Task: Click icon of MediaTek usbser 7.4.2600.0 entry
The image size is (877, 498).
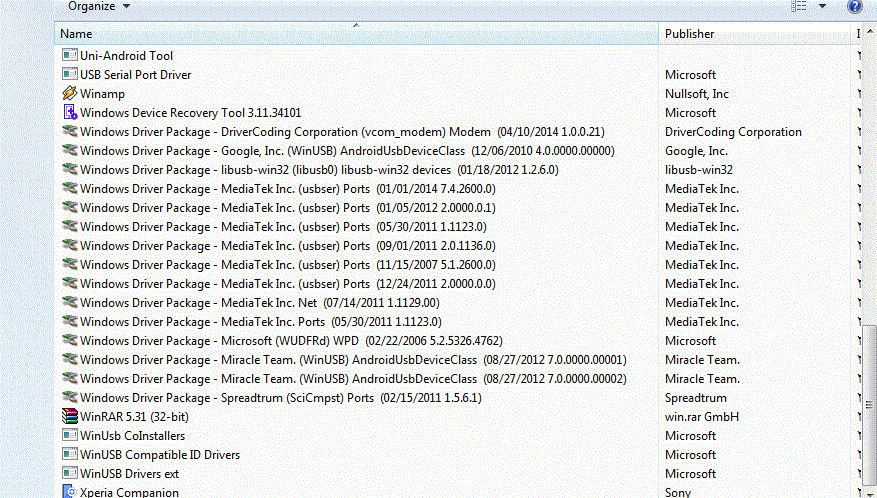Action: click(x=69, y=188)
